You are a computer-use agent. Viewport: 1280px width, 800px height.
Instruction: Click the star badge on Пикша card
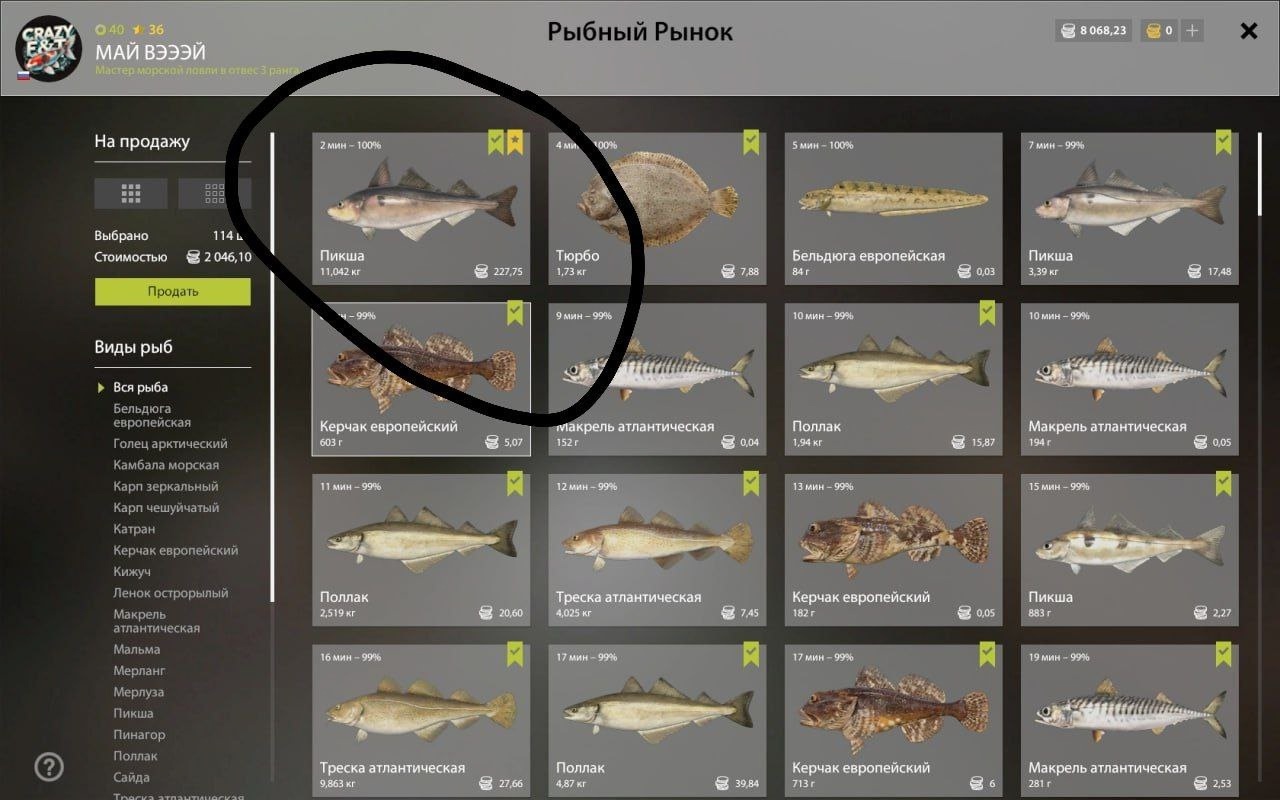[x=515, y=142]
